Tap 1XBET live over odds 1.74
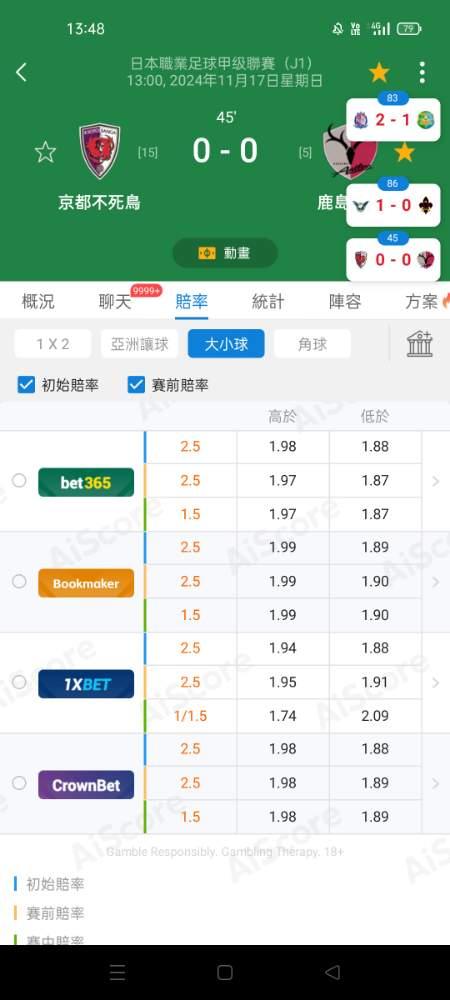Image resolution: width=450 pixels, height=1000 pixels. tap(282, 716)
